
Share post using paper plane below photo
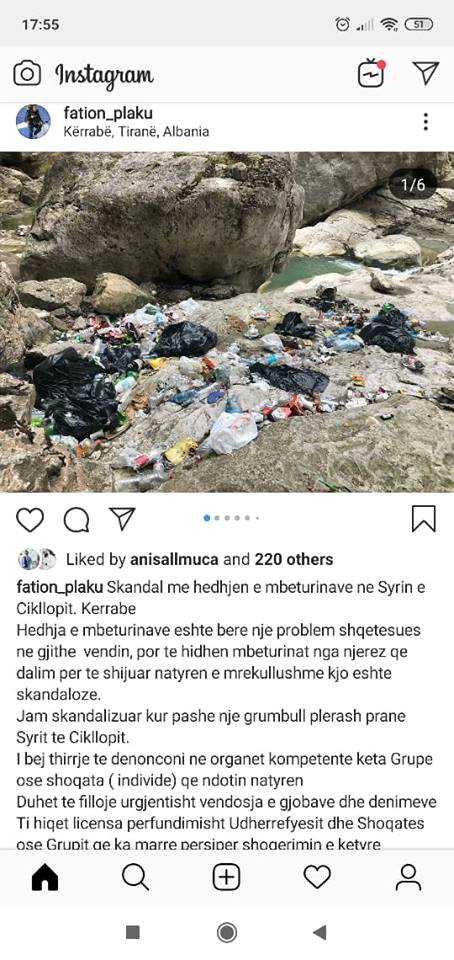click(122, 519)
